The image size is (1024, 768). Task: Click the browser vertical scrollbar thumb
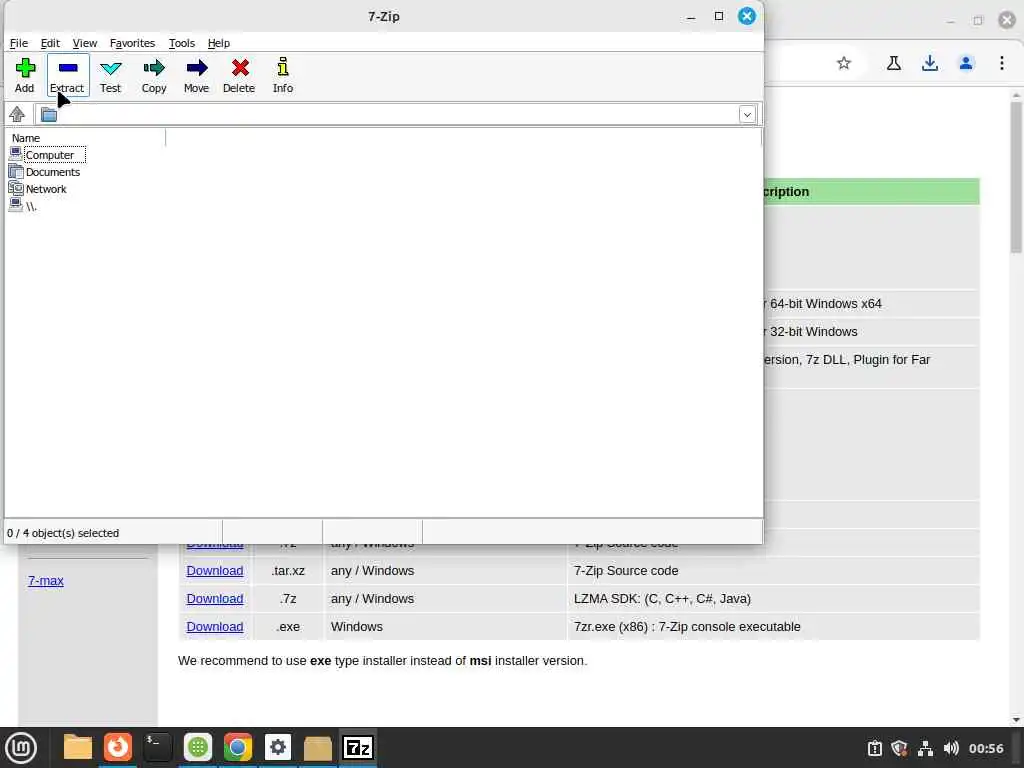[x=1016, y=176]
